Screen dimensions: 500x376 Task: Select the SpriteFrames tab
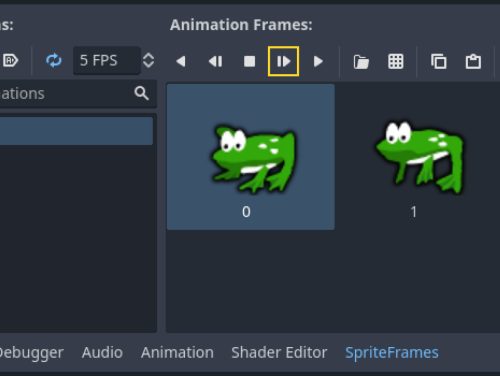(392, 353)
